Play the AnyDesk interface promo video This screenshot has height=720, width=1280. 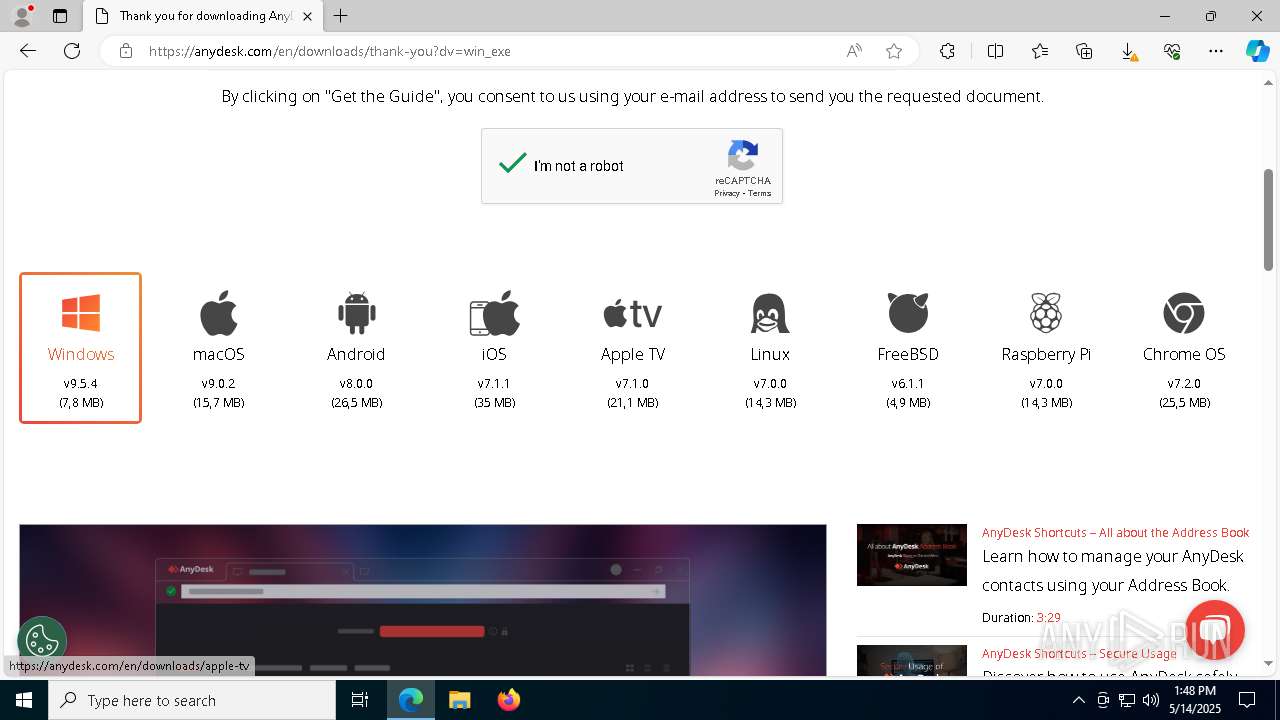coord(423,600)
